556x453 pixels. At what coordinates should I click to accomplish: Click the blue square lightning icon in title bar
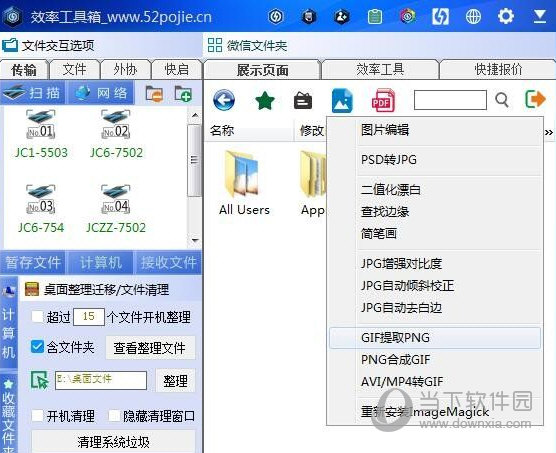pyautogui.click(x=440, y=16)
